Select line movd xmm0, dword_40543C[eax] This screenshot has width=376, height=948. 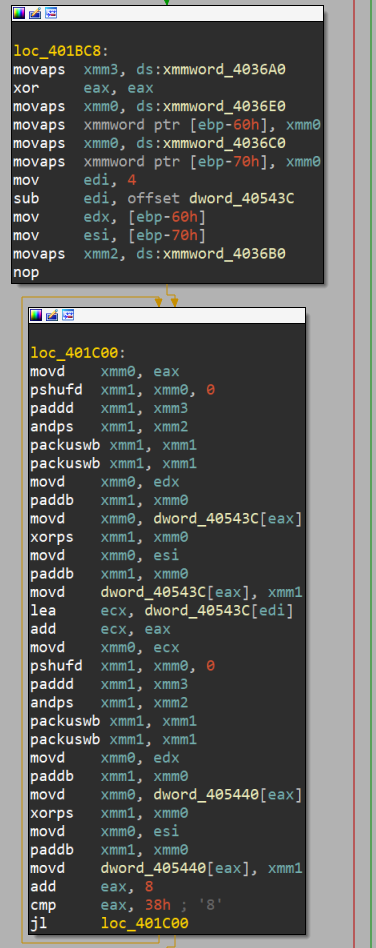click(166, 519)
